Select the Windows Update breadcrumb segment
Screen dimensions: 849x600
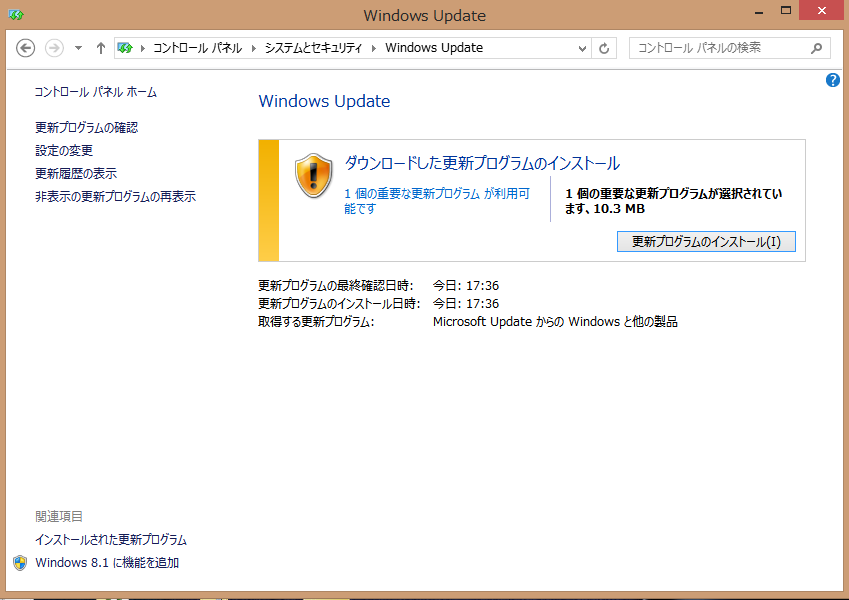pyautogui.click(x=434, y=48)
